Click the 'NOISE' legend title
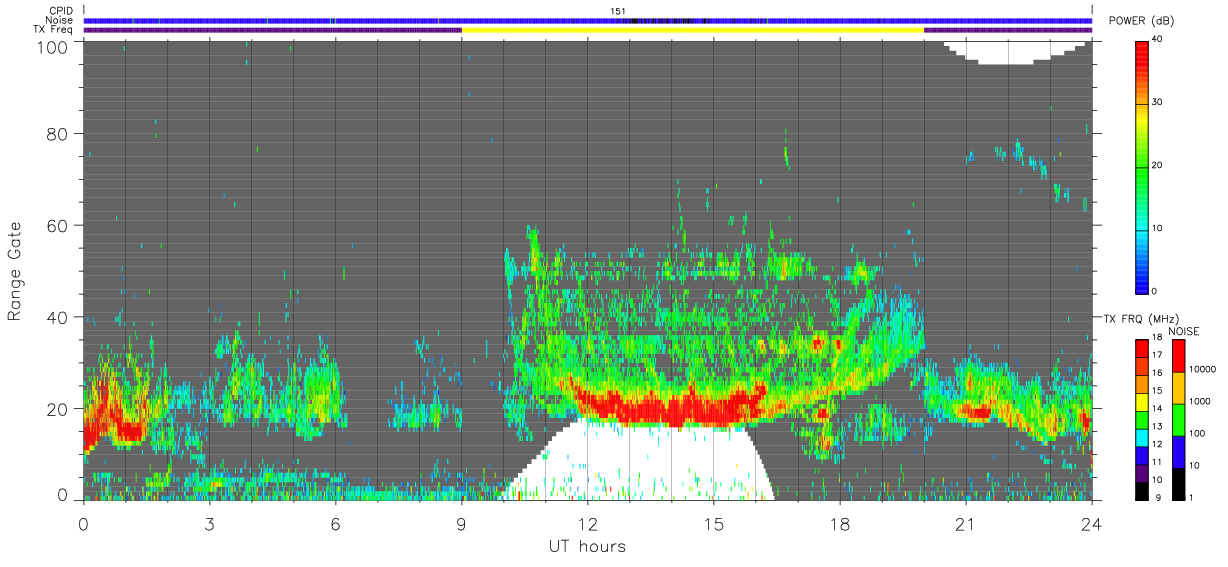The width and height of the screenshot is (1228, 567). tap(1183, 331)
